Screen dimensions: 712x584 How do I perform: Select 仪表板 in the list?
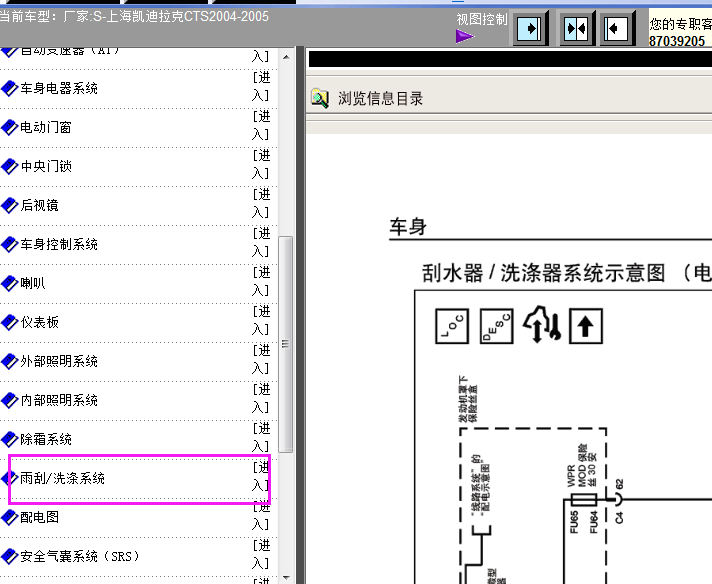pos(40,322)
